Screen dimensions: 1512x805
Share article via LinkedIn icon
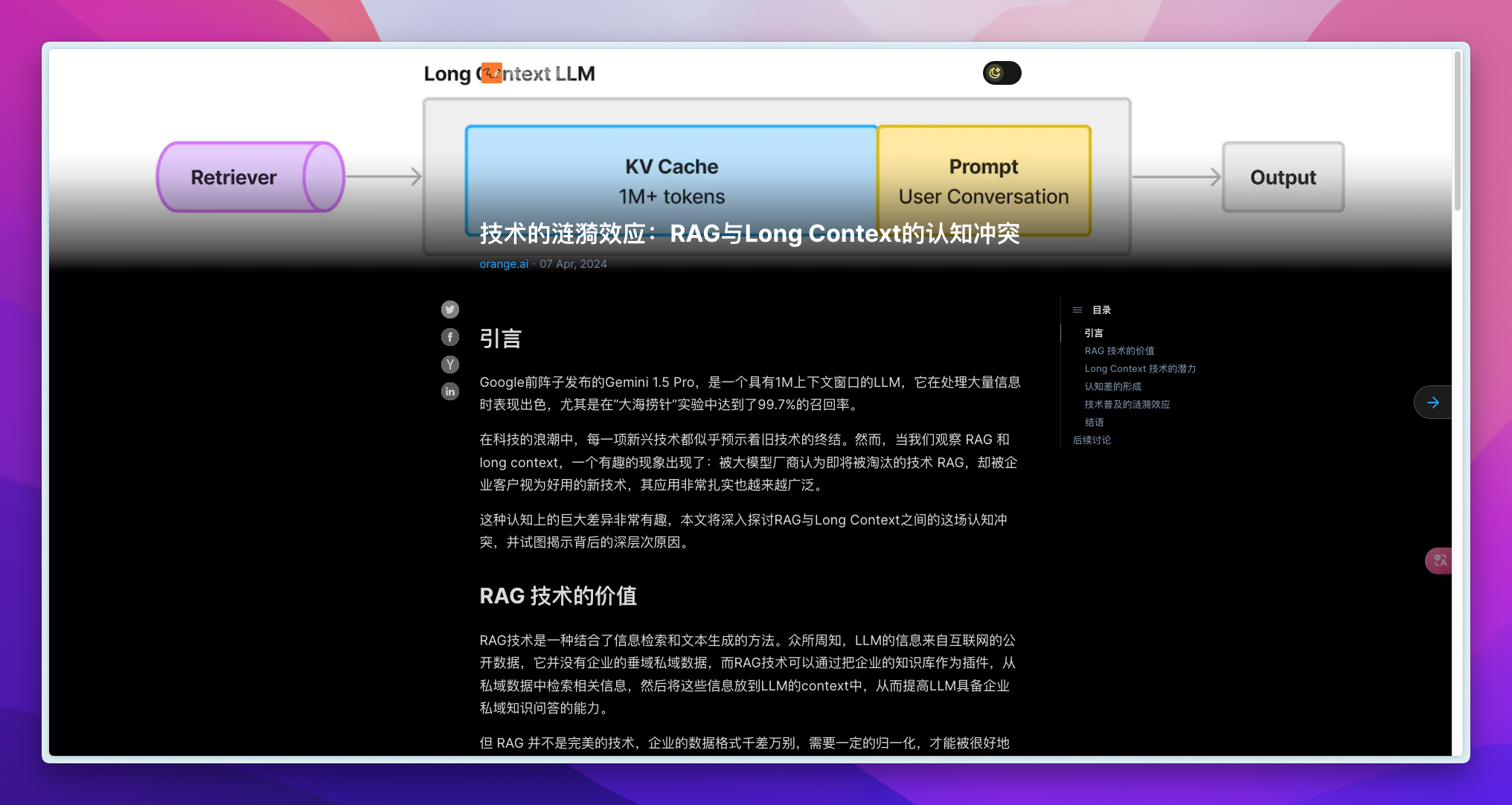pos(450,391)
